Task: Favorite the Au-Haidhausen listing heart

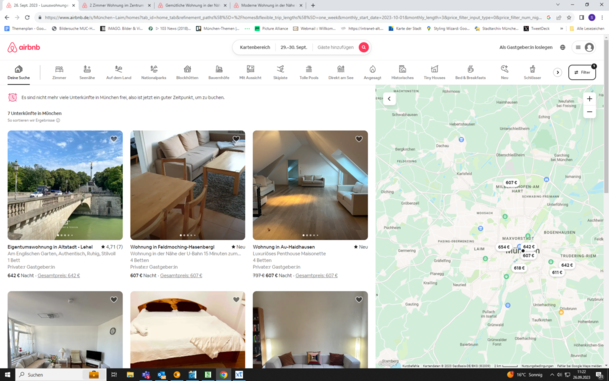Action: pos(359,139)
